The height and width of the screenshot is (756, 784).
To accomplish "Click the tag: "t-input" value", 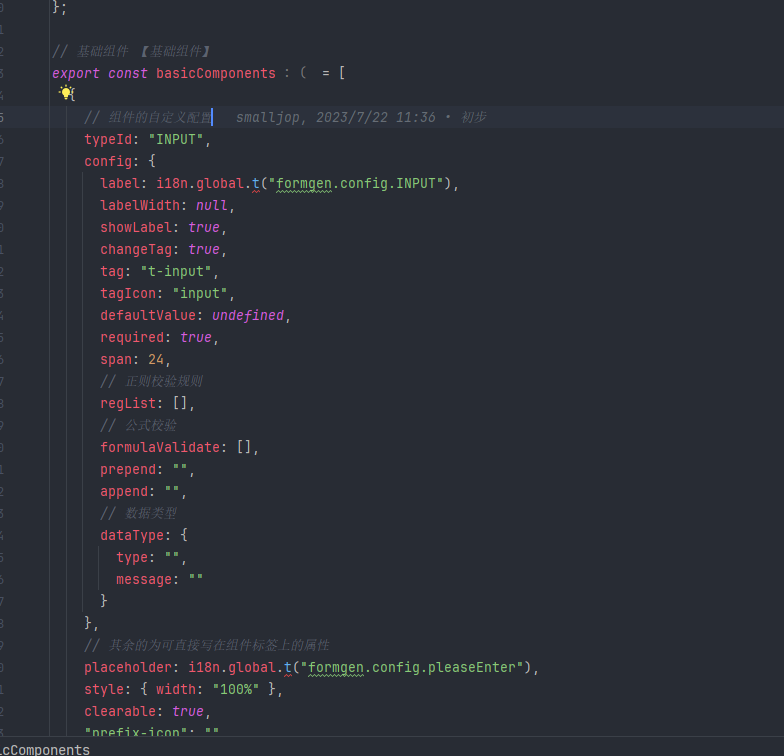I will 176,271.
